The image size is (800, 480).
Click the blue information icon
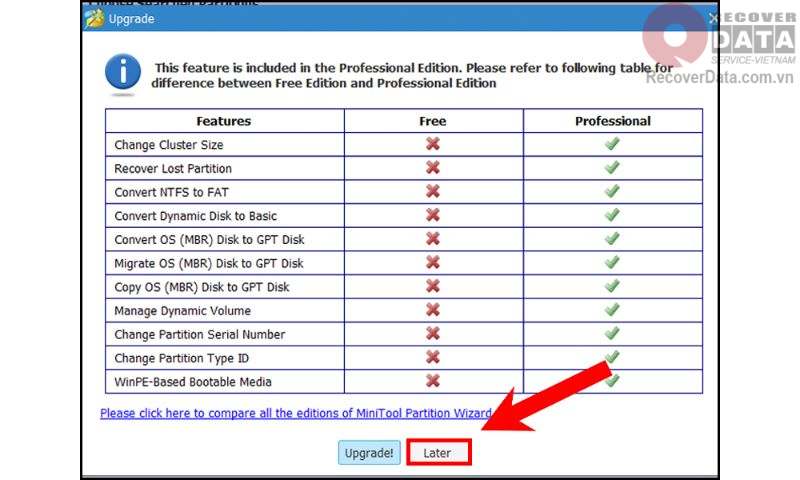coord(123,73)
